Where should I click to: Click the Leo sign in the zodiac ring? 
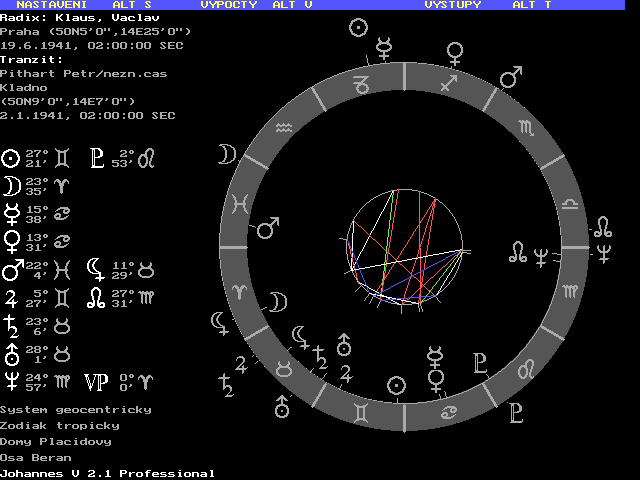(x=526, y=369)
